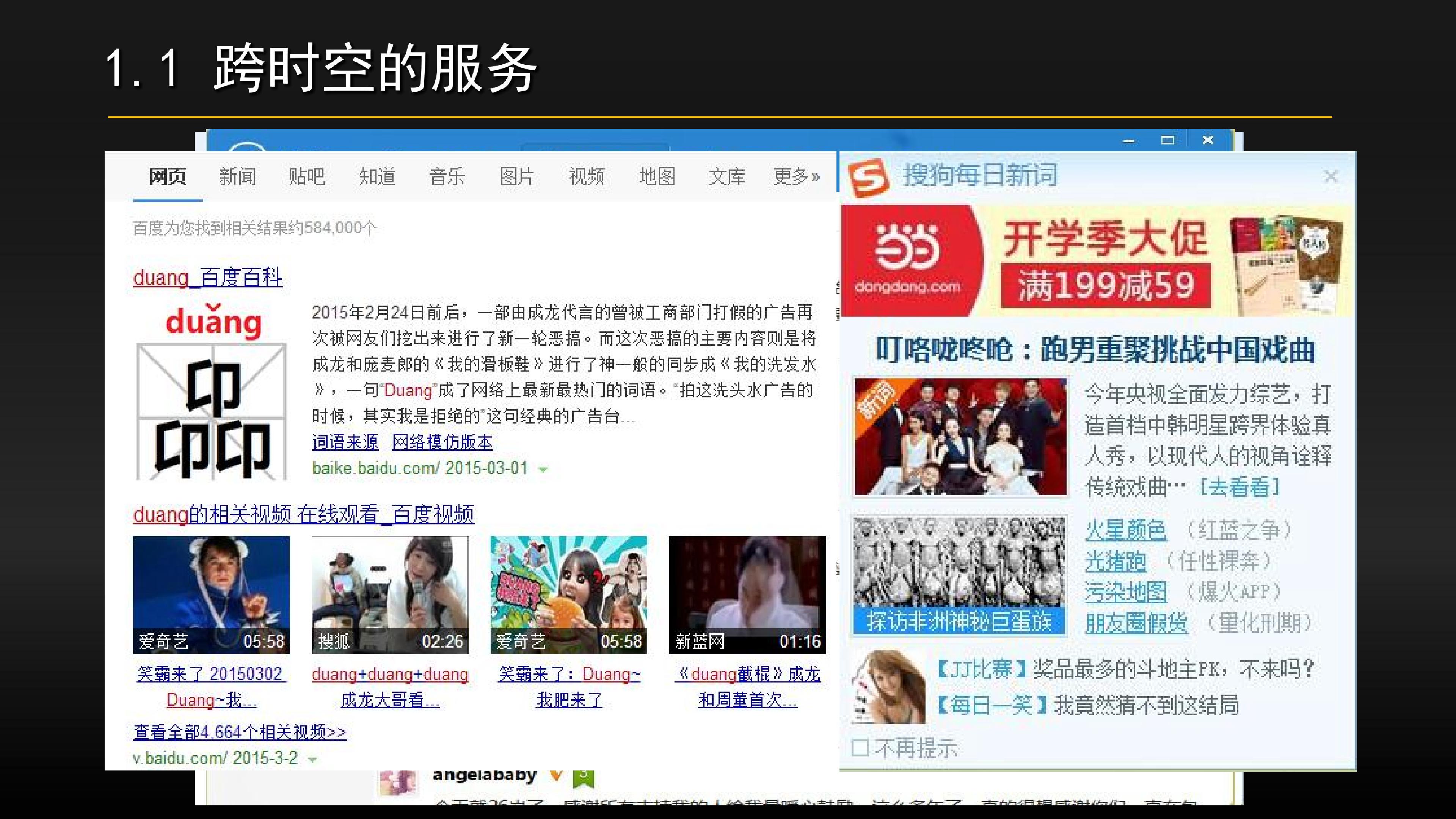The width and height of the screenshot is (1456, 819).
Task: Check the 不再提示 checkbox
Action: (x=860, y=748)
